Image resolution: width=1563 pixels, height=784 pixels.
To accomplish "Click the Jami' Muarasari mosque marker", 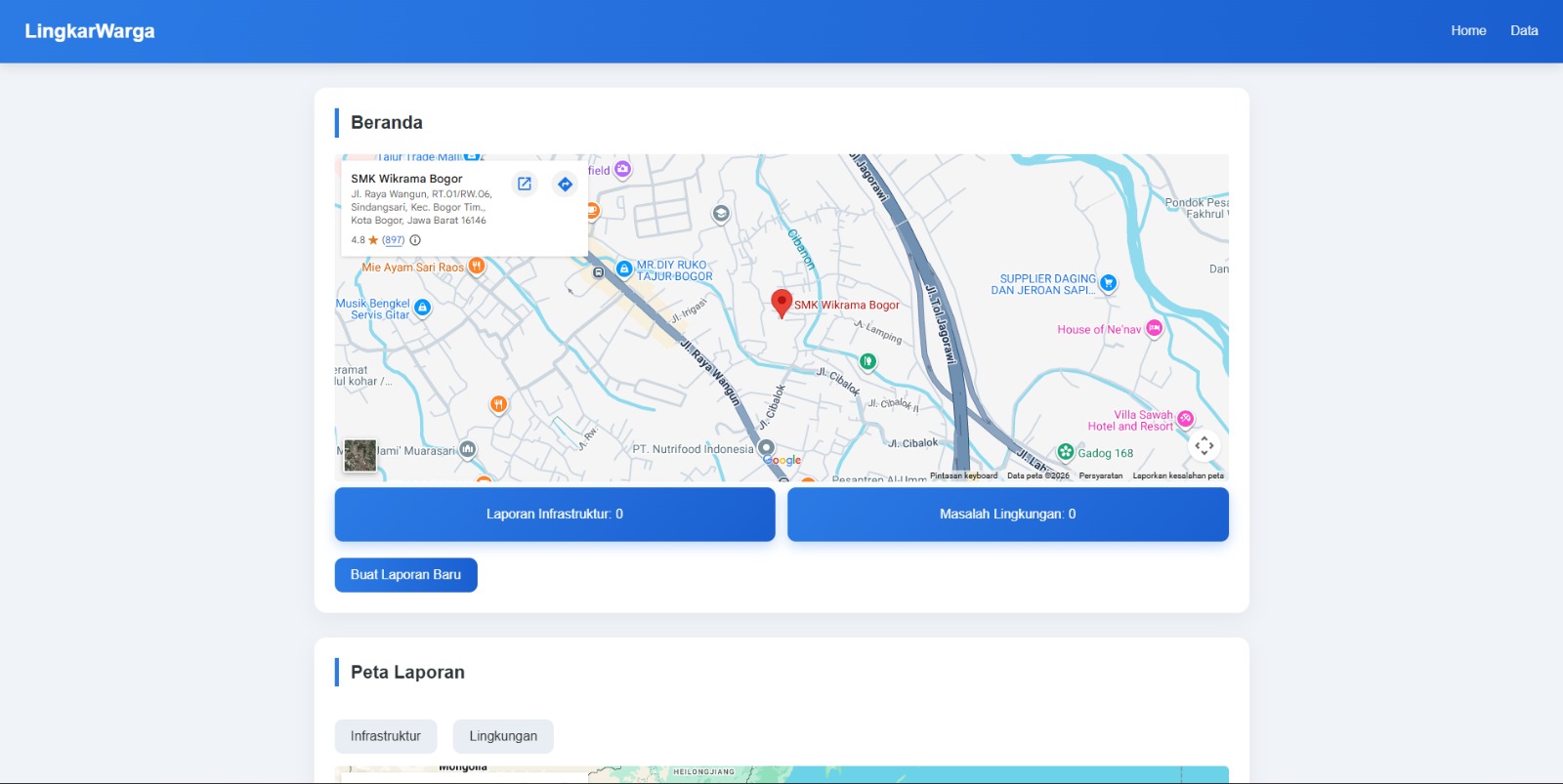I will [x=468, y=449].
